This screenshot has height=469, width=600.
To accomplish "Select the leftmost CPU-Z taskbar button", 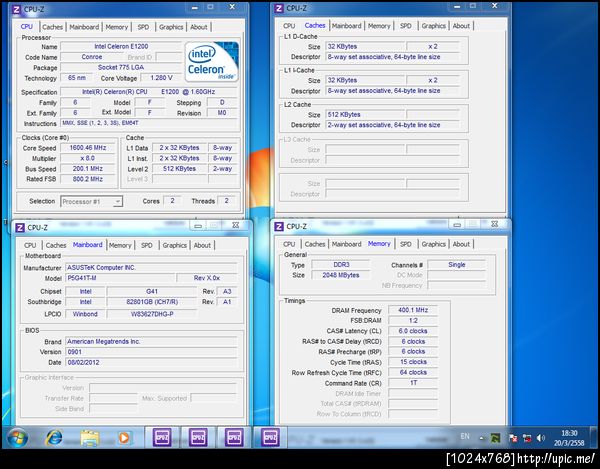I will pos(162,437).
